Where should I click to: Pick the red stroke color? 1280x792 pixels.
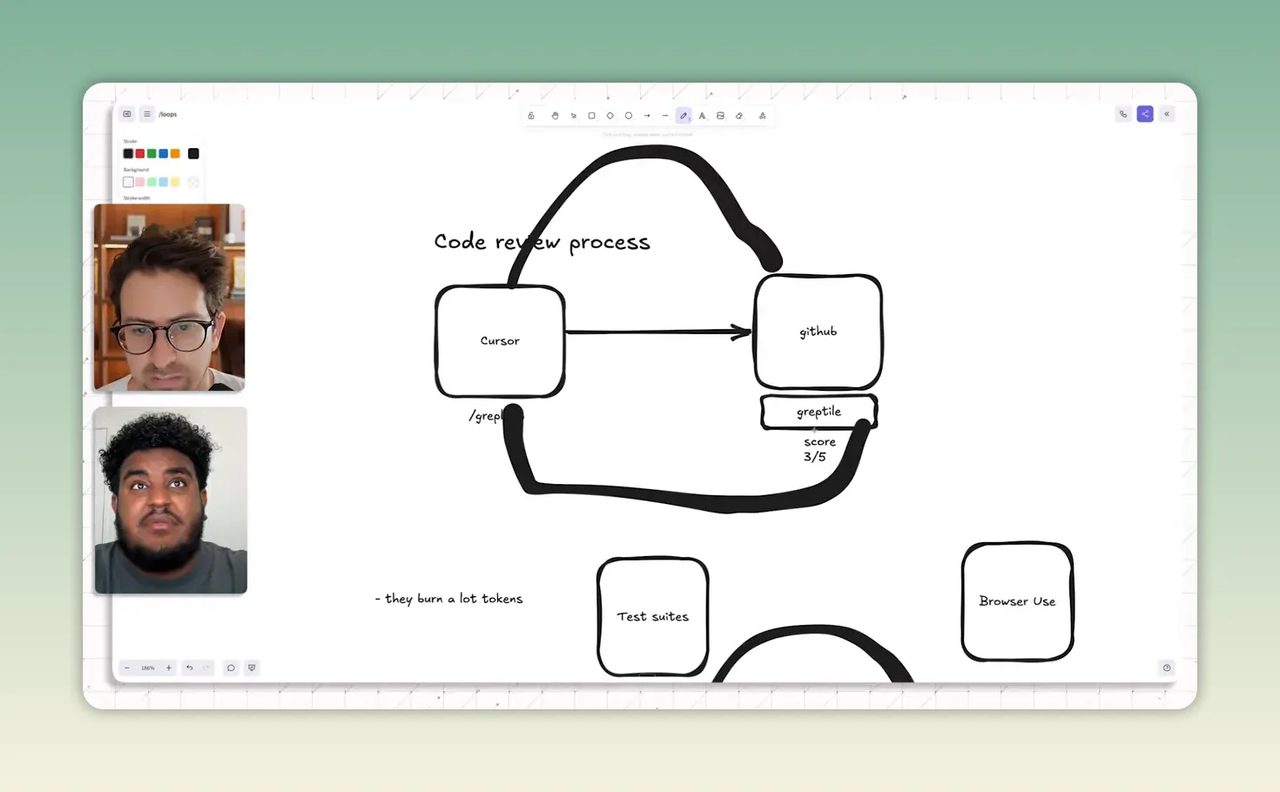[140, 153]
